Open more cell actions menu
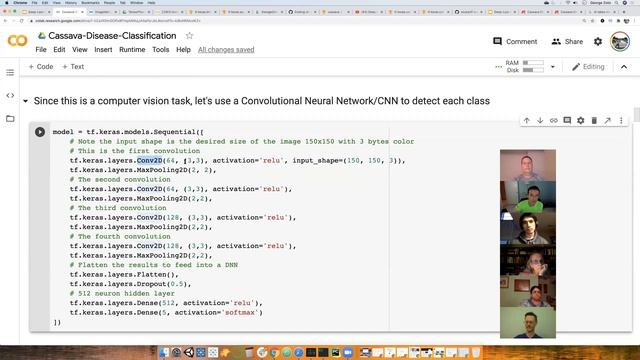The width and height of the screenshot is (640, 360). pyautogui.click(x=621, y=120)
